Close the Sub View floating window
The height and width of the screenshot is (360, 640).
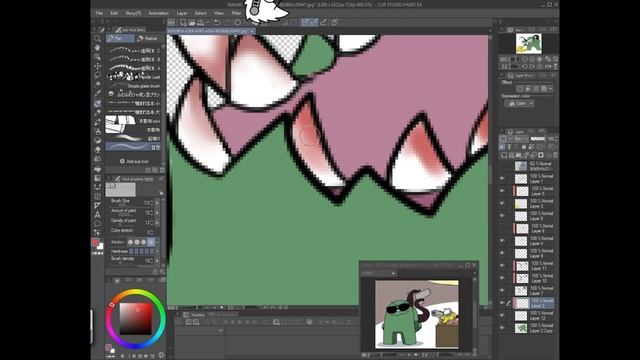(474, 265)
